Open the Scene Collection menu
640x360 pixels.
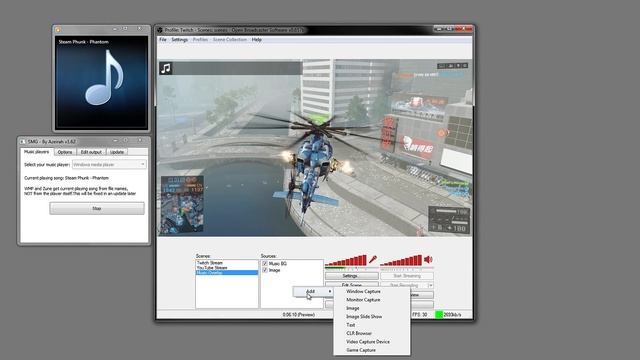pos(230,40)
